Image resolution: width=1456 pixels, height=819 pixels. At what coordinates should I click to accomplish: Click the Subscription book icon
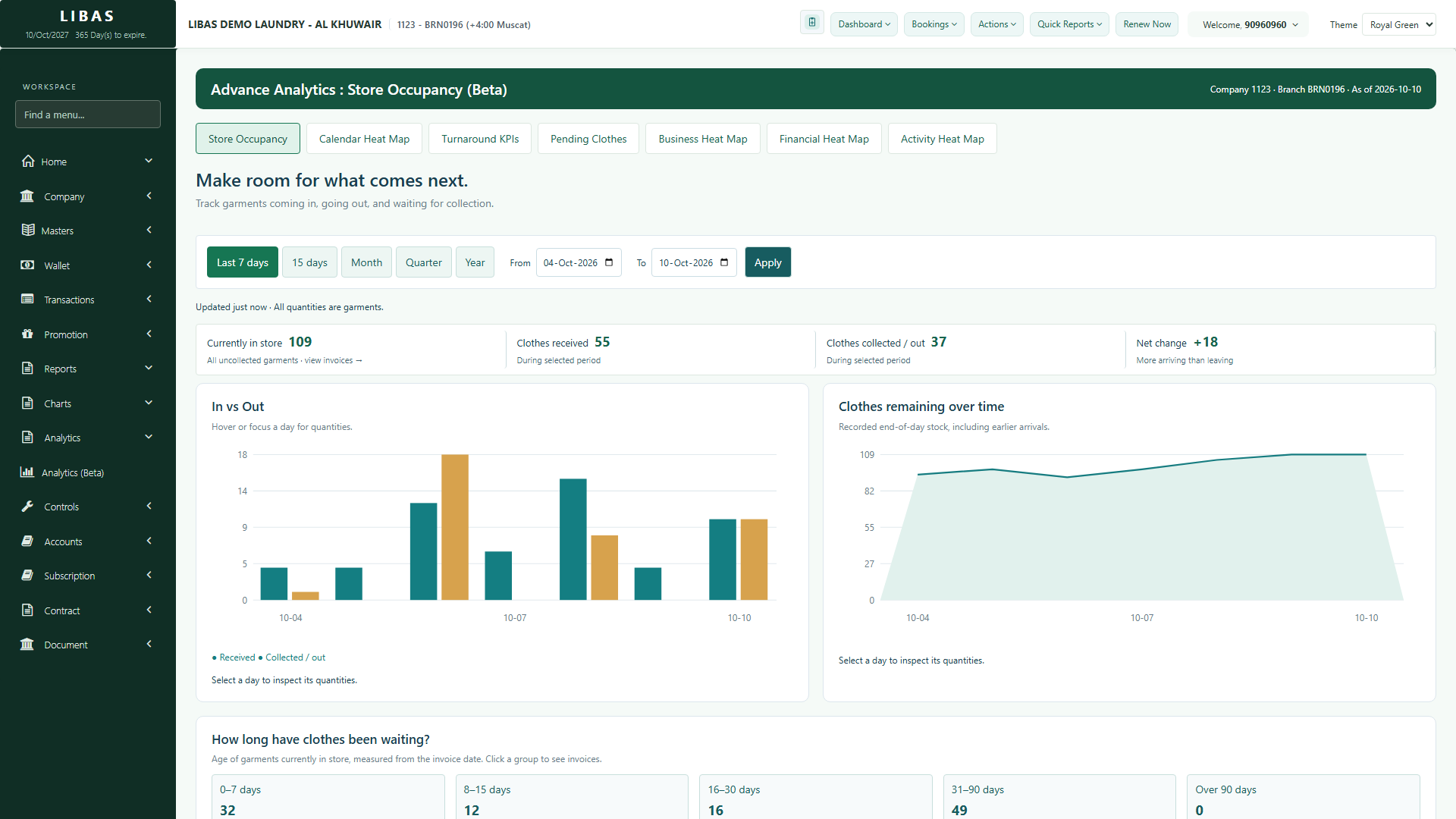(27, 575)
